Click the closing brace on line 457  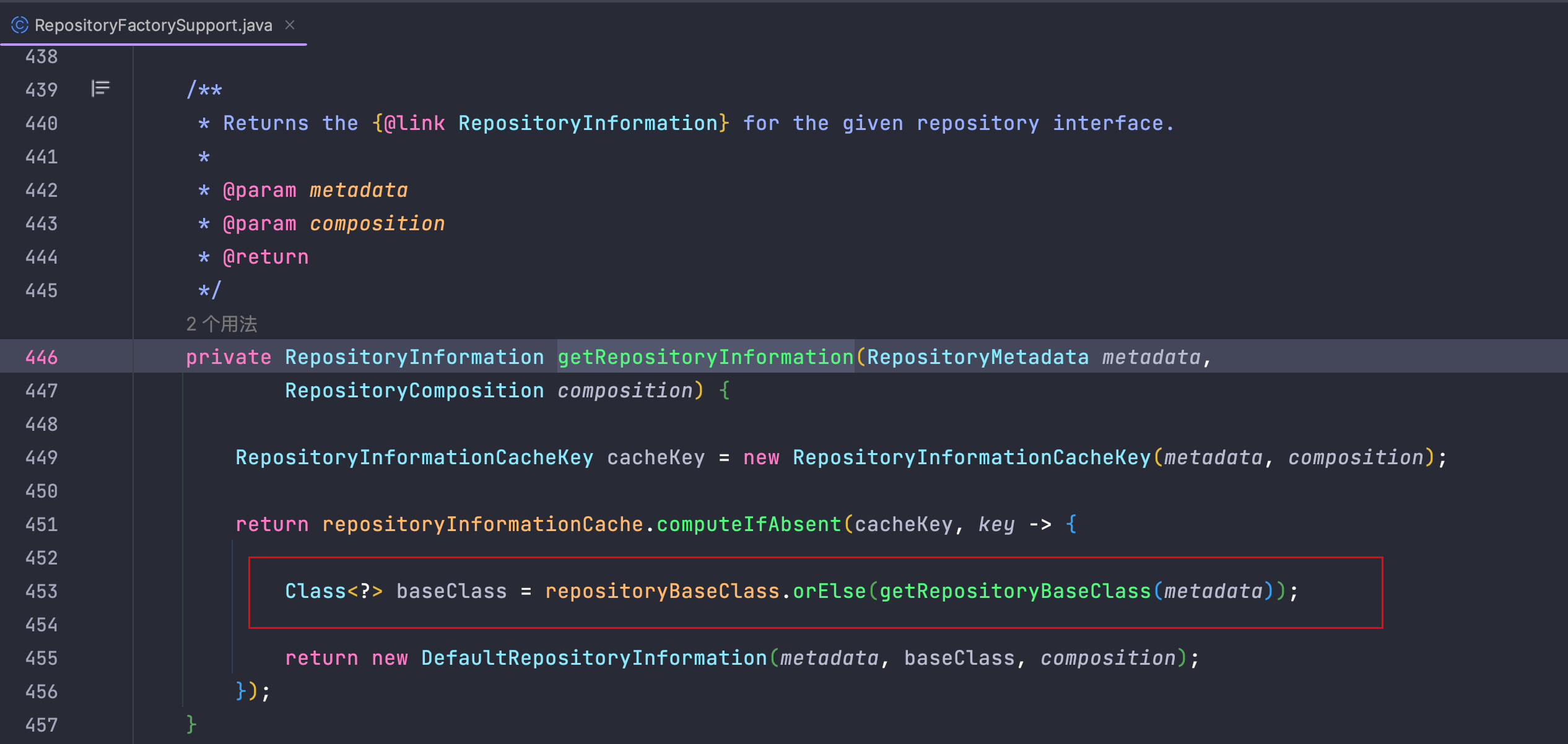[x=191, y=724]
